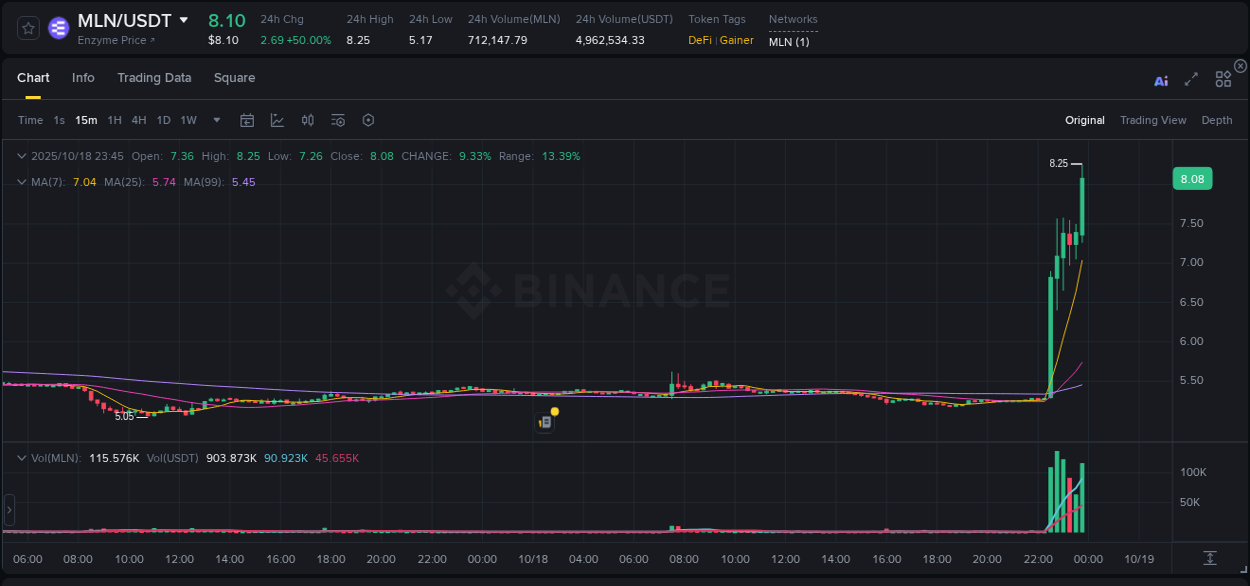
Task: Hide the MA indicator row
Action: tap(22, 181)
